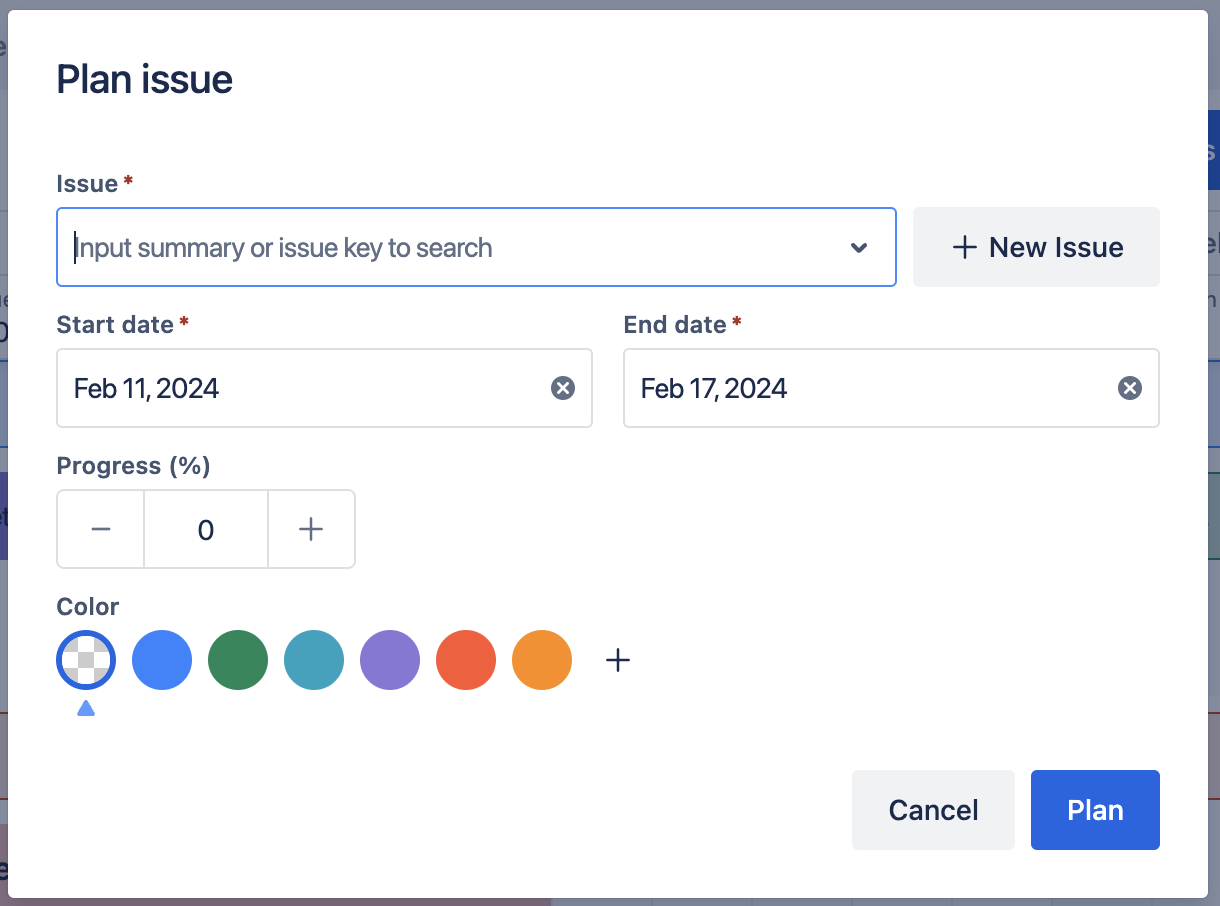1220x906 pixels.
Task: Choose the blue color swatch
Action: pos(162,660)
